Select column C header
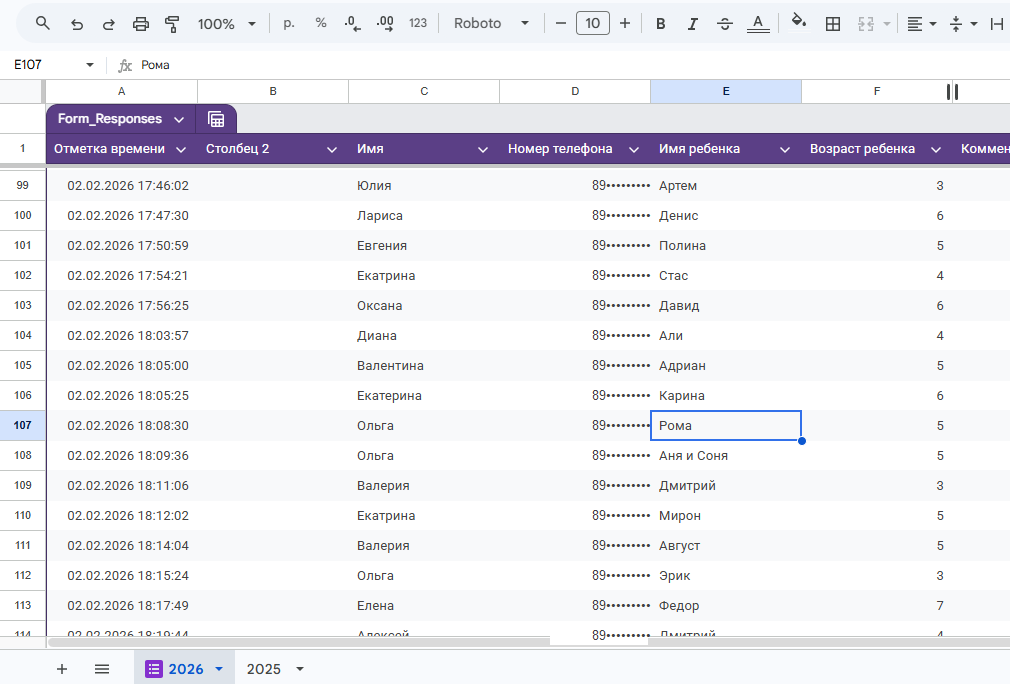 tap(424, 91)
